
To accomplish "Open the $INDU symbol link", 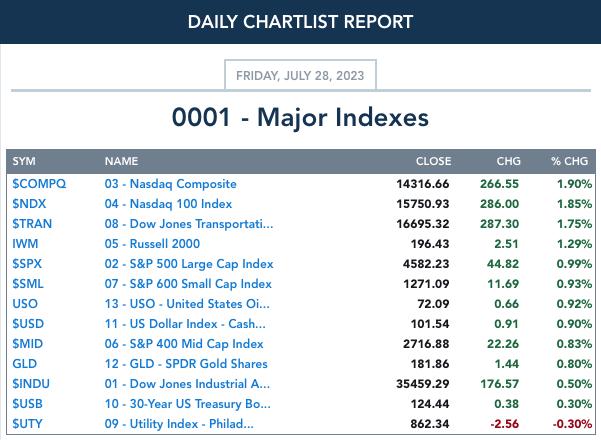I will 31,384.
